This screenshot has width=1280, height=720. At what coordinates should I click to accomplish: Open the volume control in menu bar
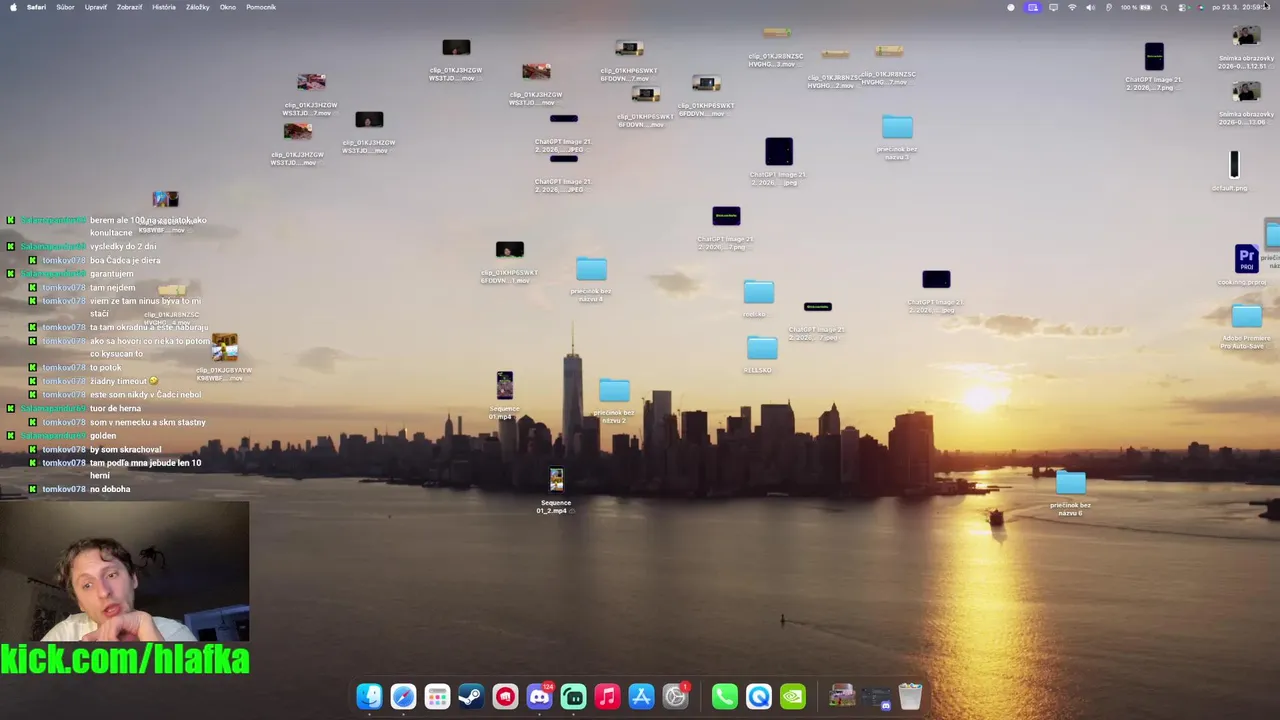pyautogui.click(x=1090, y=7)
